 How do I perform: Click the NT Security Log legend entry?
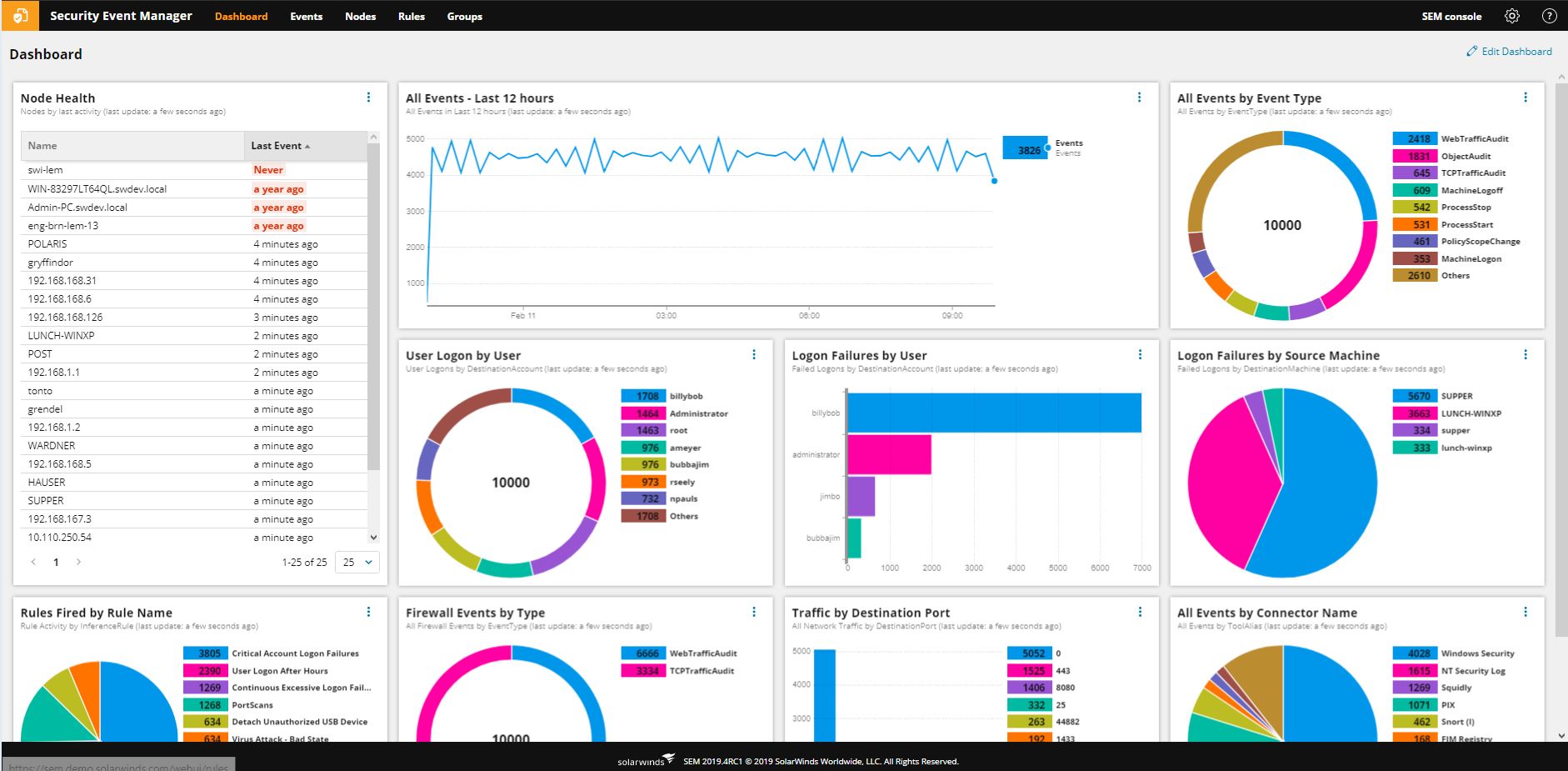tap(1450, 671)
